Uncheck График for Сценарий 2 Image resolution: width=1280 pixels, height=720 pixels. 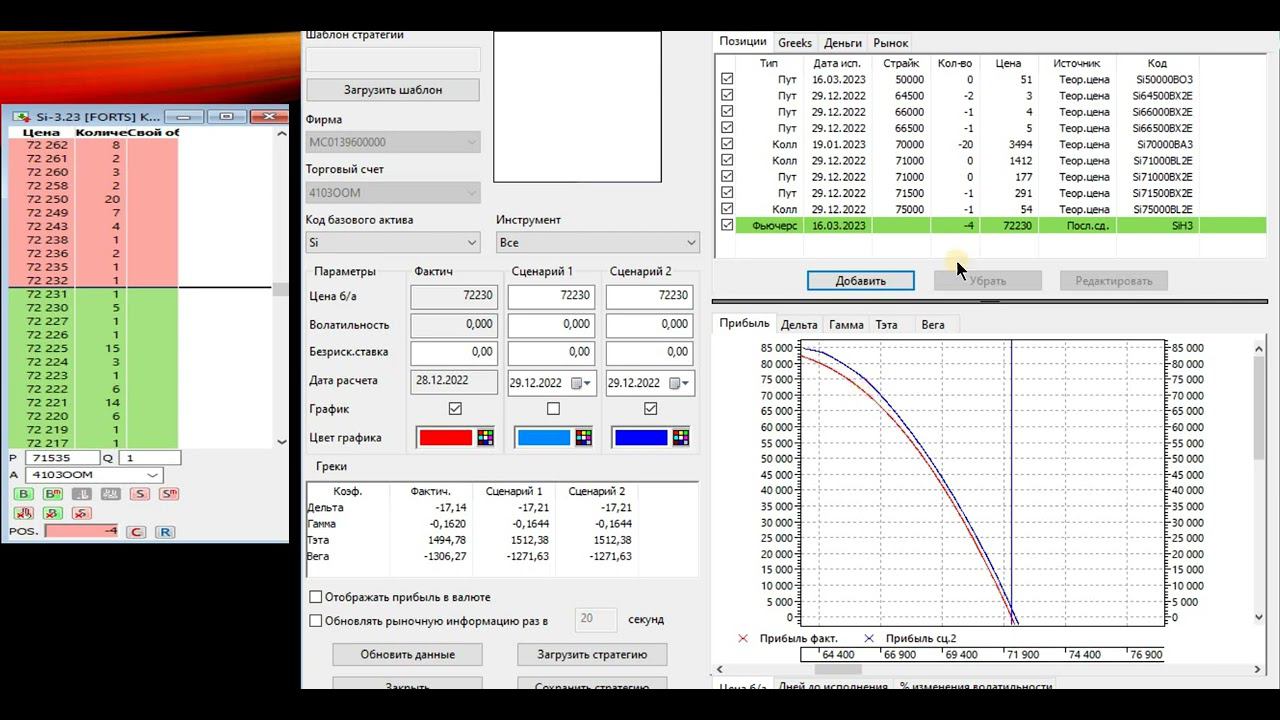coord(651,408)
